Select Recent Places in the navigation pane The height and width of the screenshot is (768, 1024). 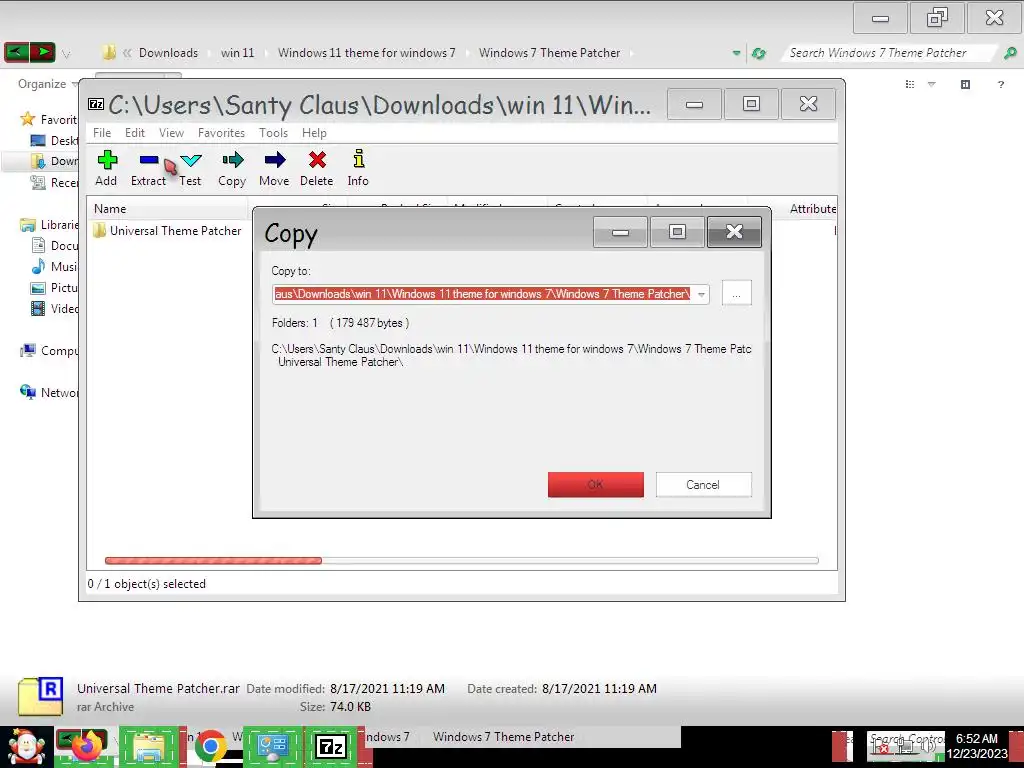click(x=54, y=182)
